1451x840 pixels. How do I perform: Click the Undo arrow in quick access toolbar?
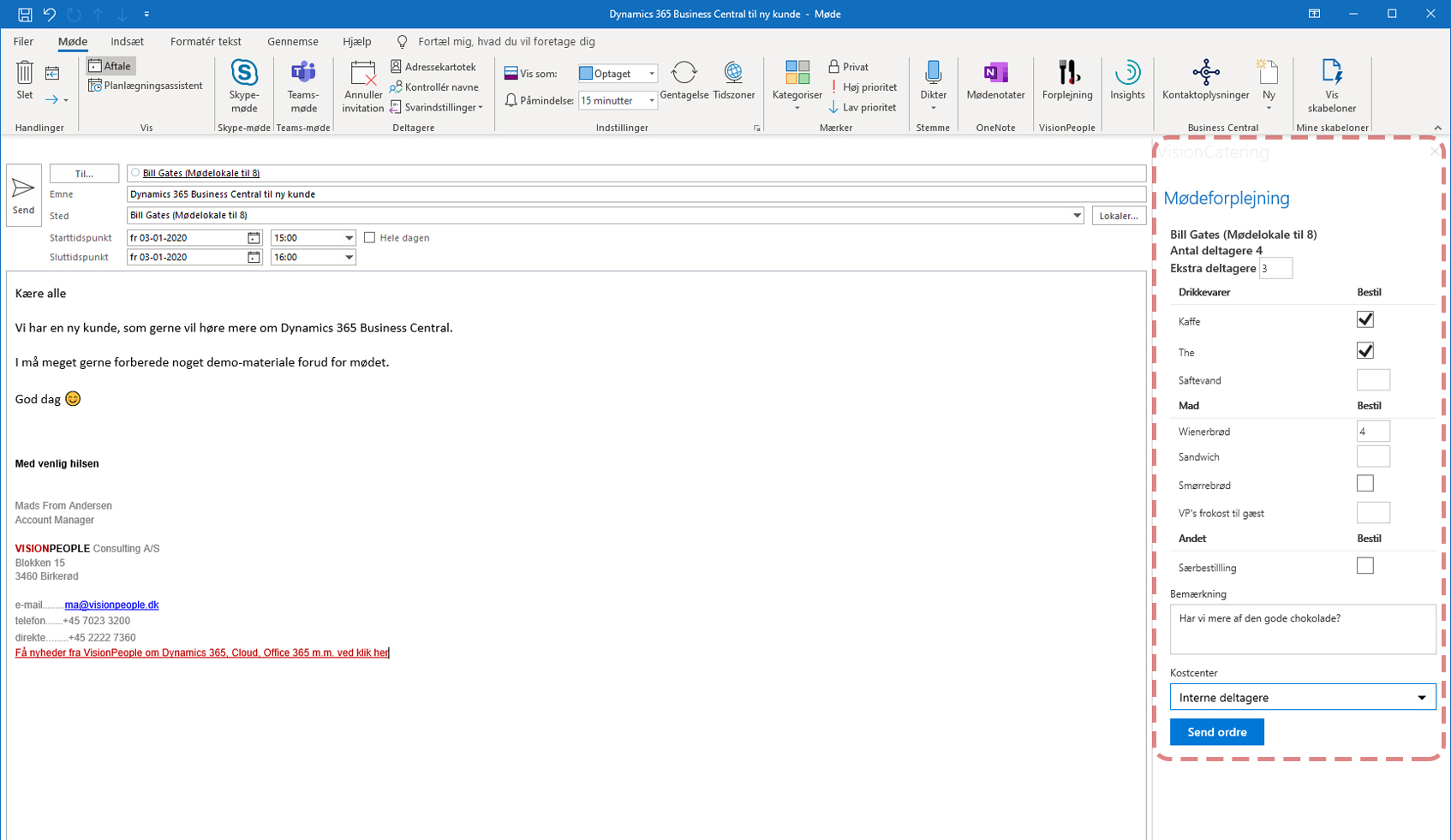pyautogui.click(x=50, y=14)
